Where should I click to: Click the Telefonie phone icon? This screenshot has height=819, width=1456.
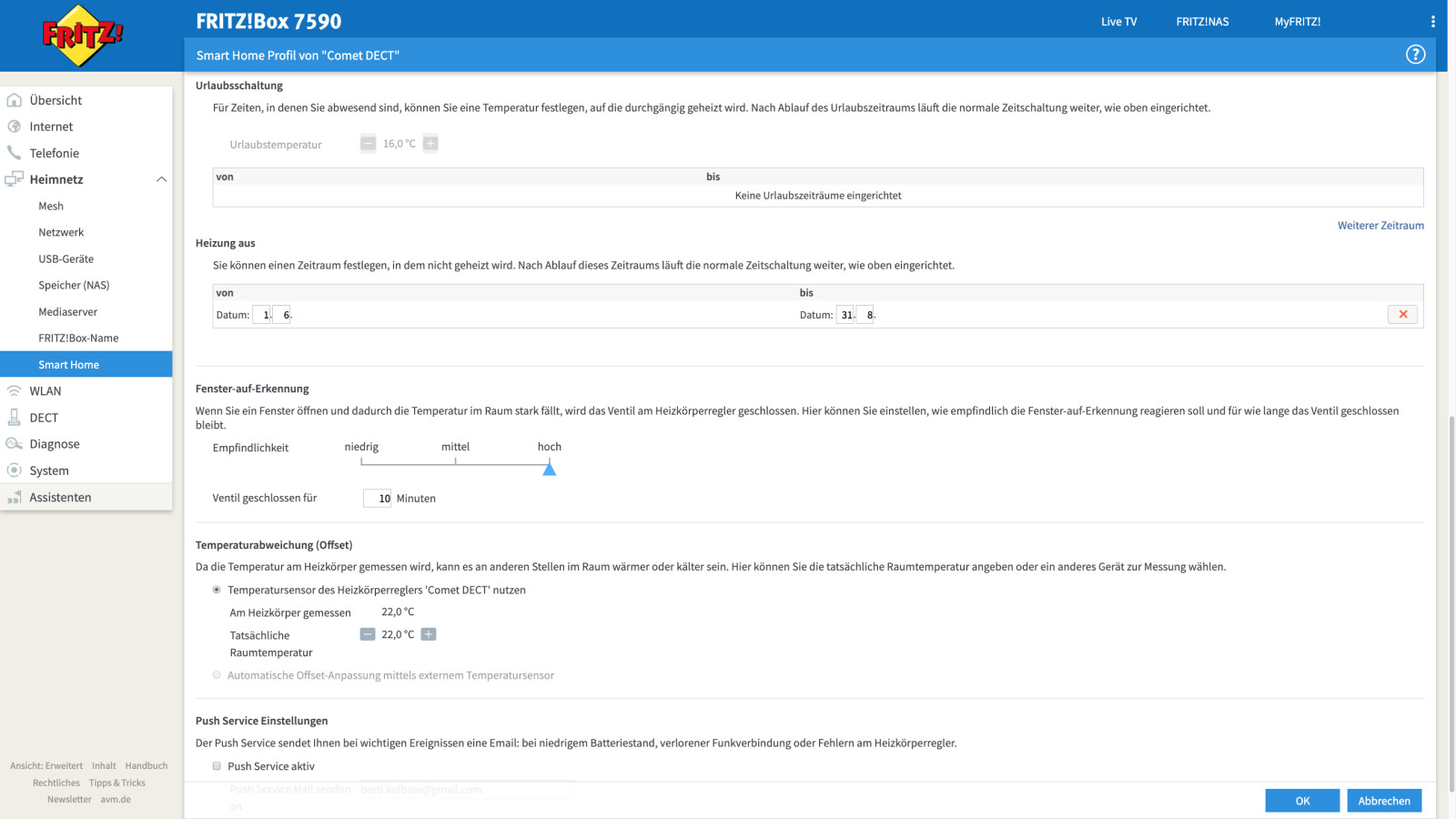pos(15,153)
